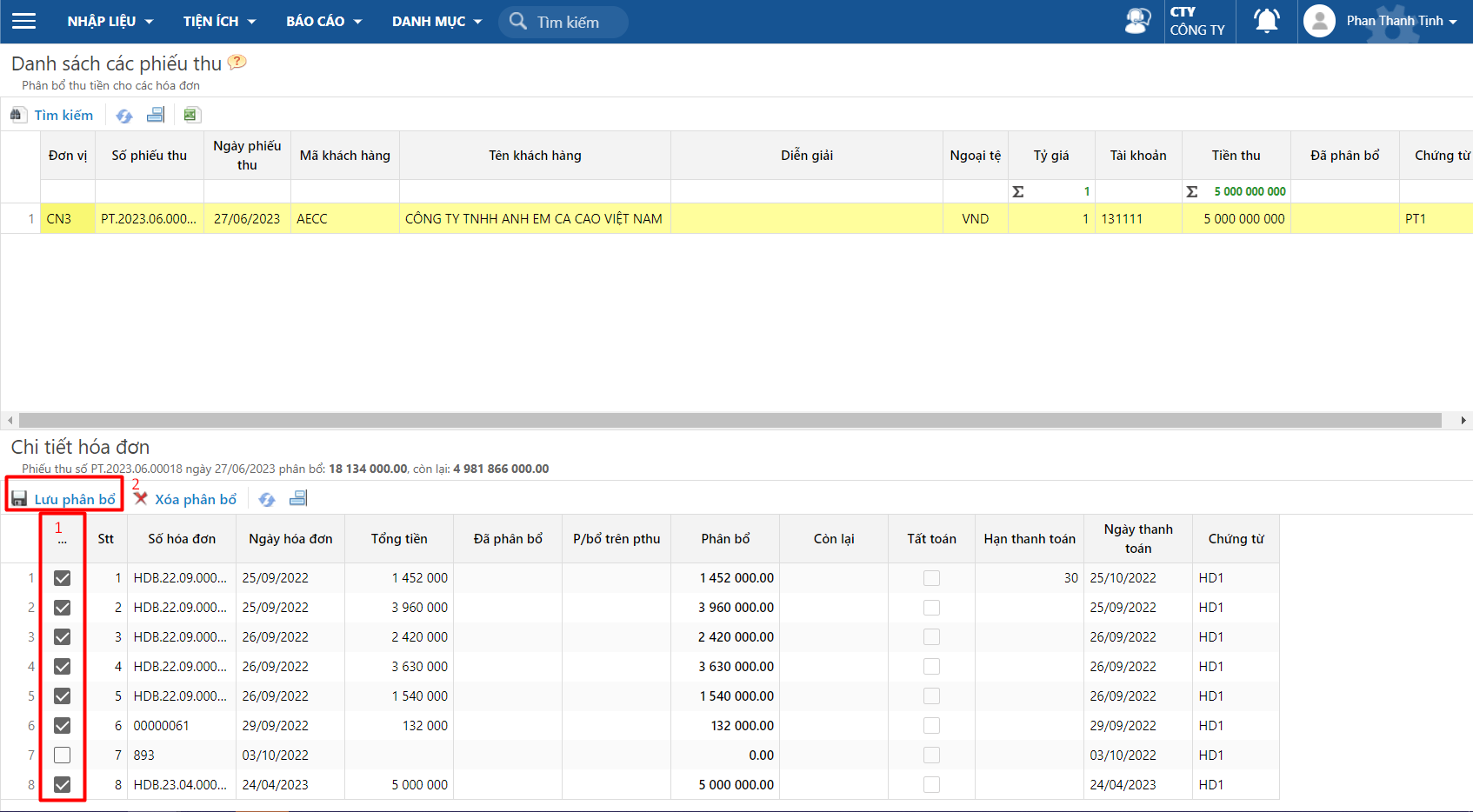Click the customer support headset icon
Viewport: 1473px width, 812px height.
tap(1137, 21)
